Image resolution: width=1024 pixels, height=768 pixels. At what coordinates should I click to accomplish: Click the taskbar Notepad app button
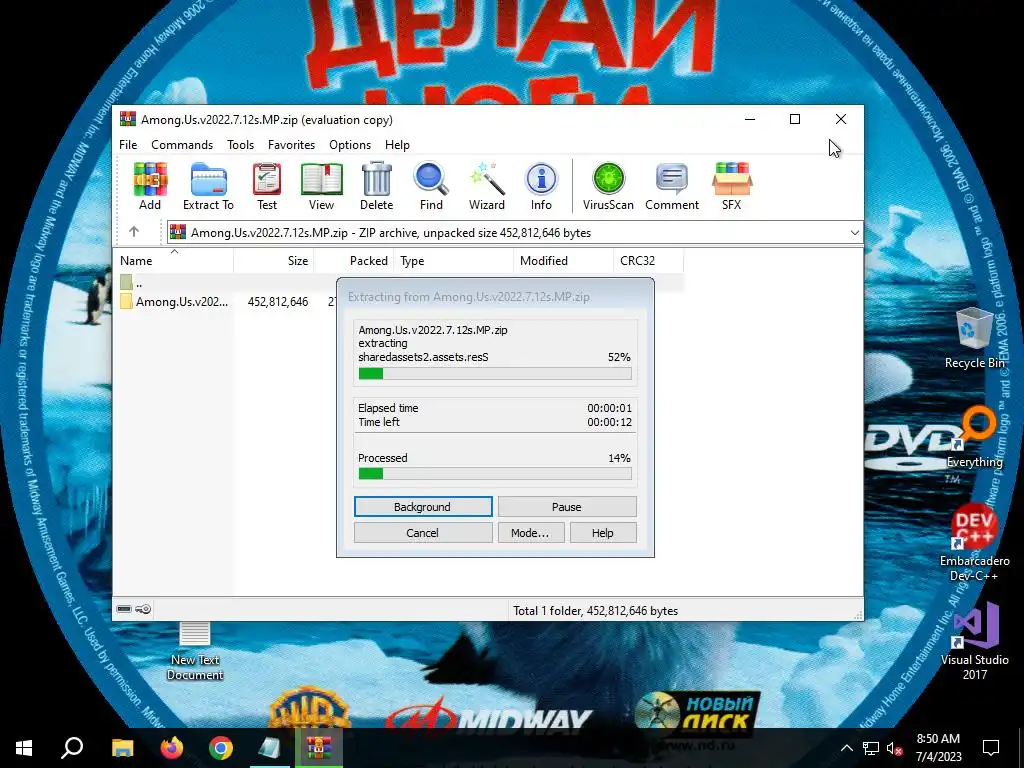click(x=269, y=748)
